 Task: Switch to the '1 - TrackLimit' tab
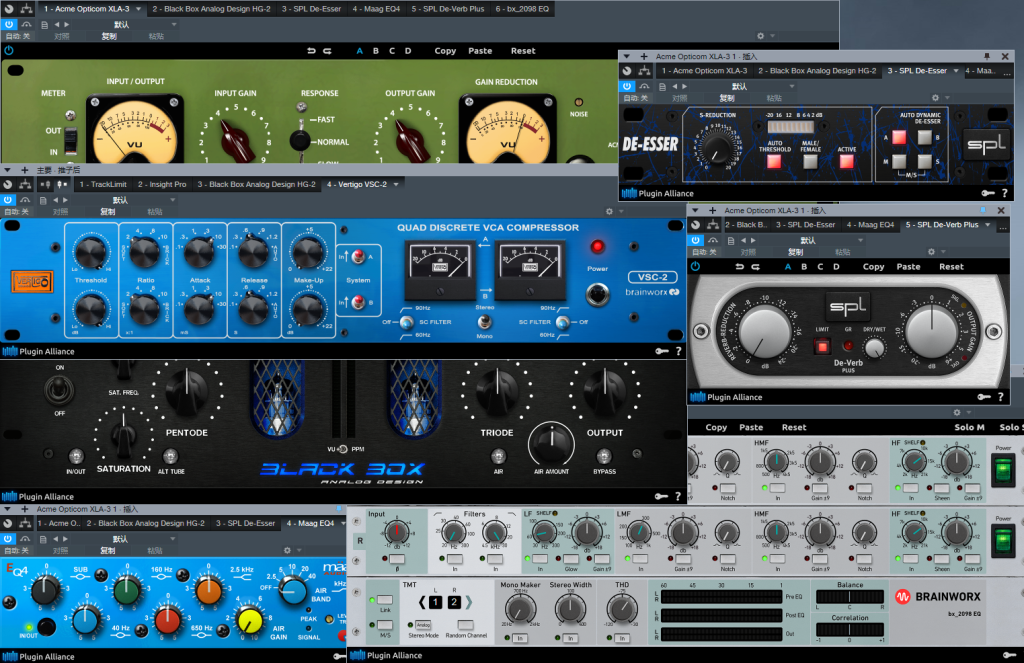(x=103, y=184)
